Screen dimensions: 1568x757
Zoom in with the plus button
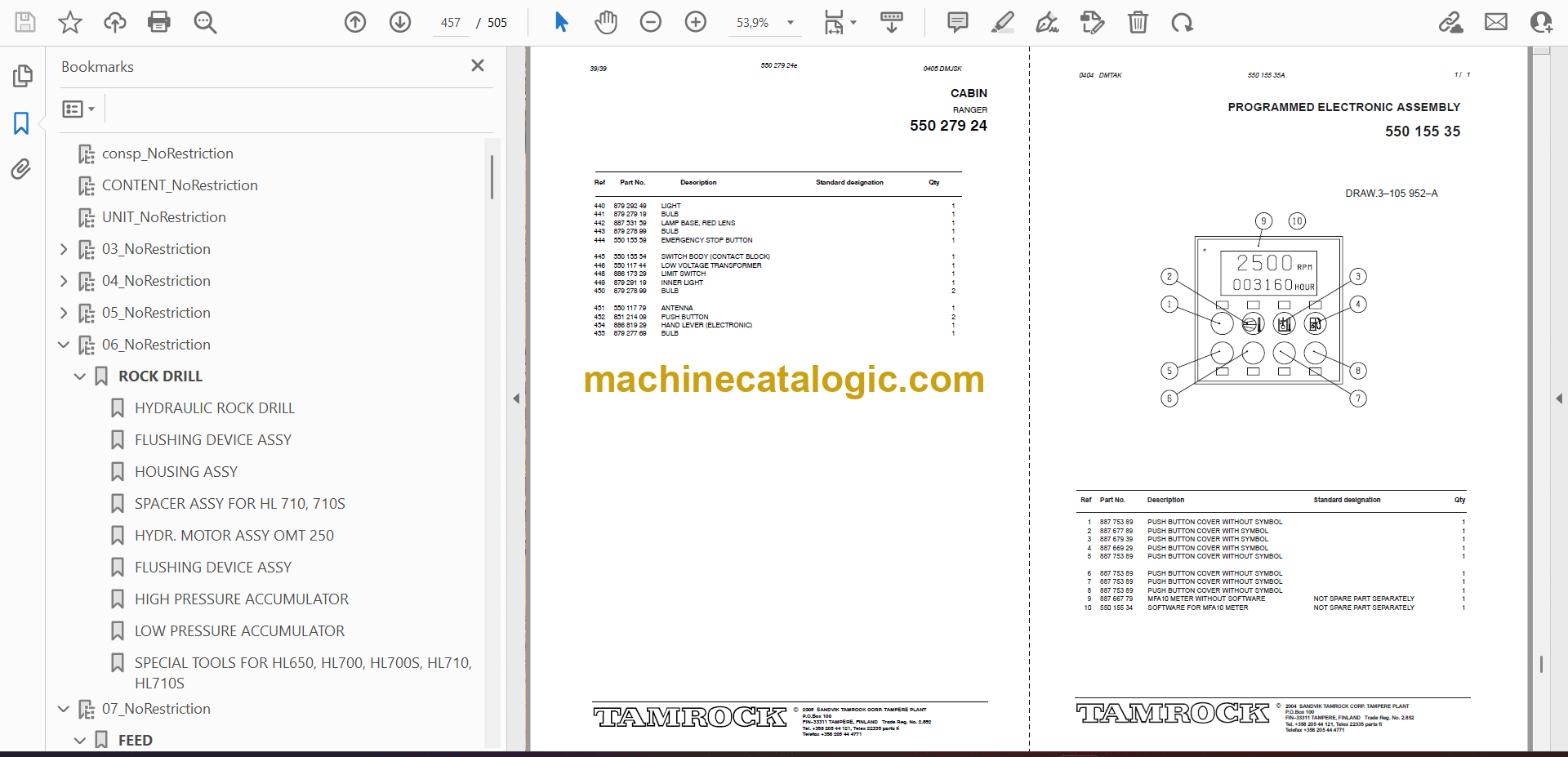[696, 22]
